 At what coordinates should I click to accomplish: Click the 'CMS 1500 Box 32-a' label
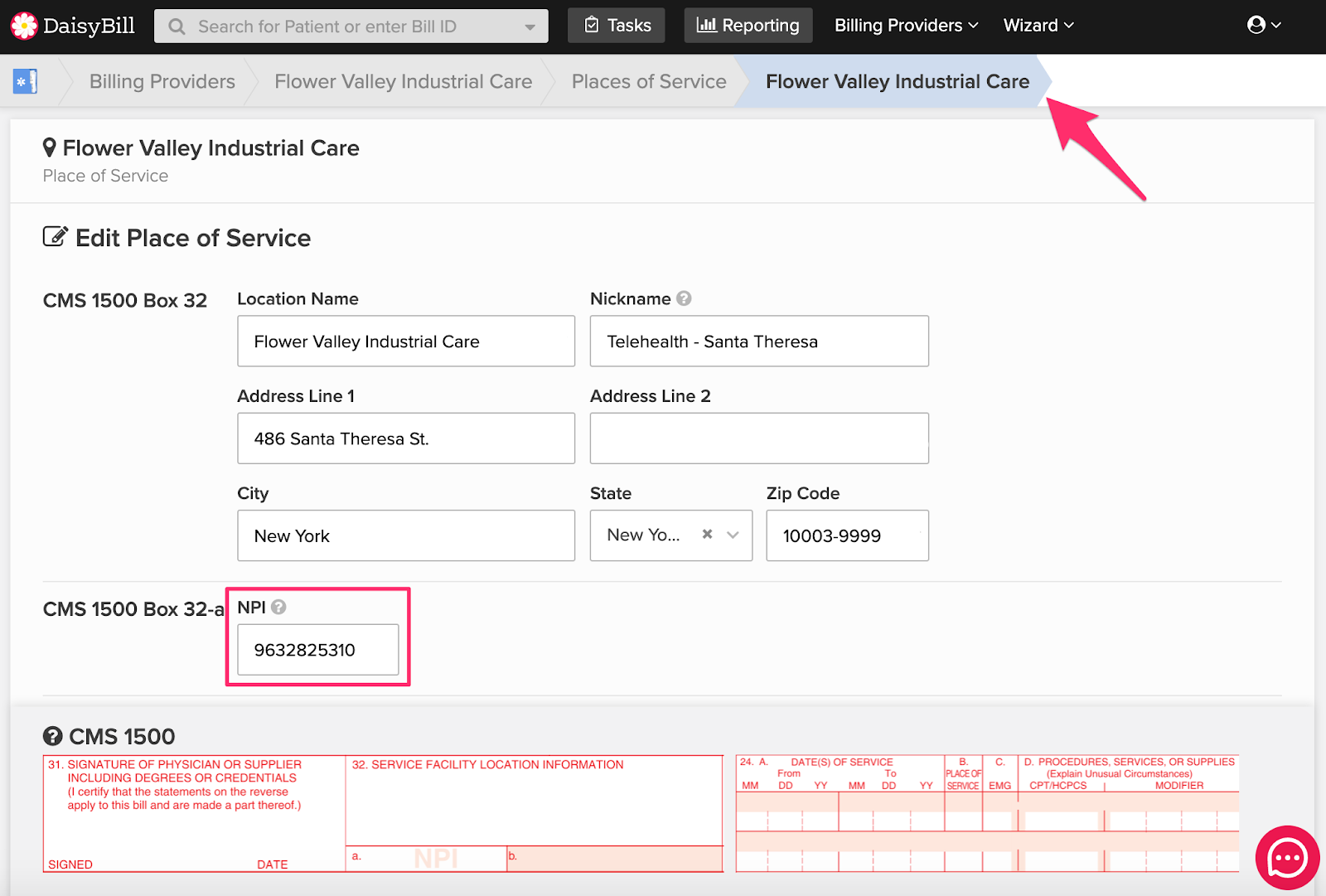133,609
